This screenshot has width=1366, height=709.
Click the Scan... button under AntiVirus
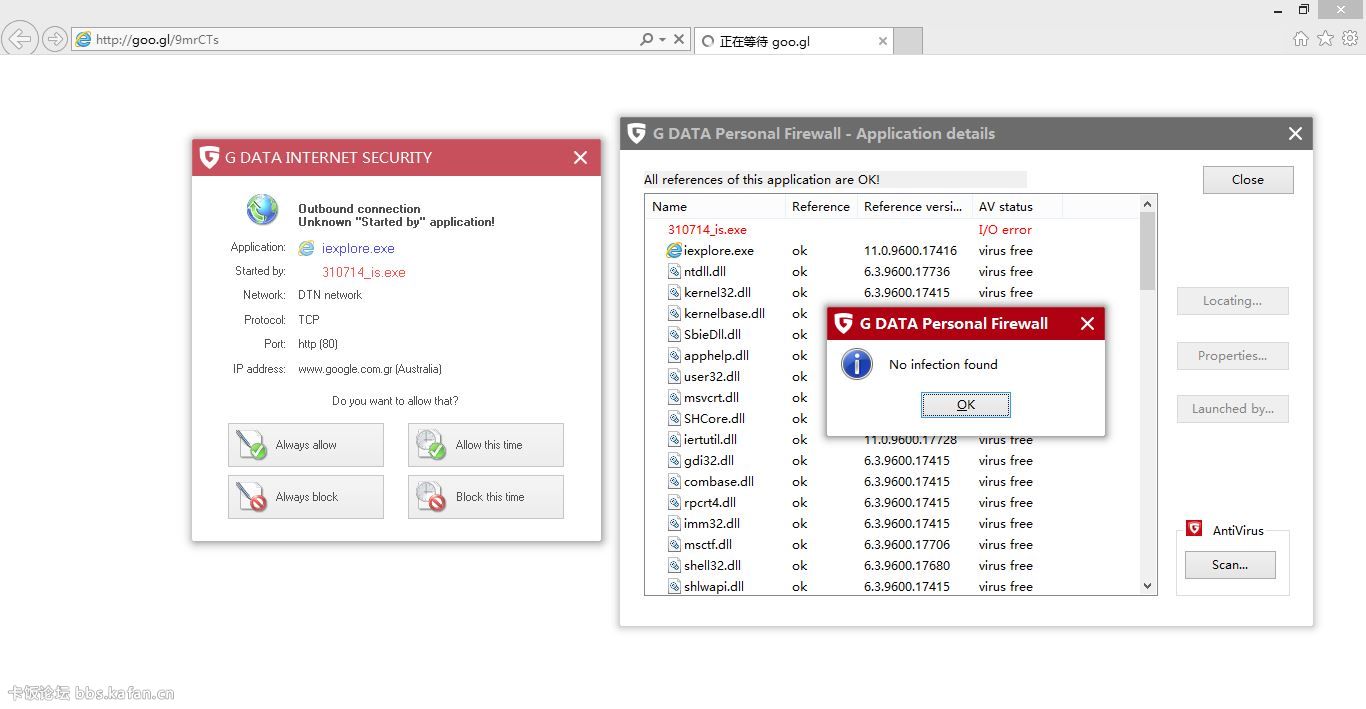[x=1230, y=565]
